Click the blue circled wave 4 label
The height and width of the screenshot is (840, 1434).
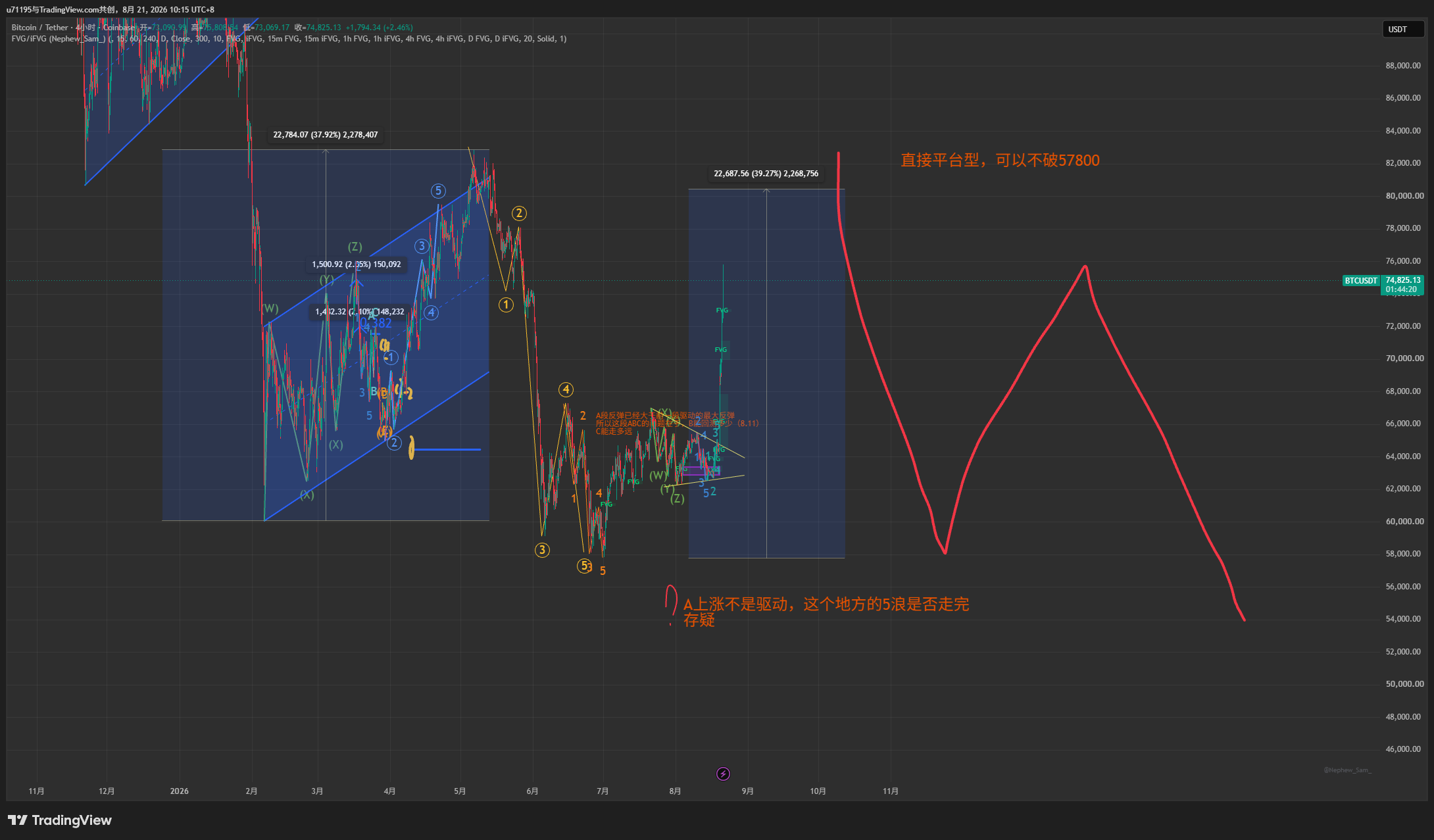(431, 312)
